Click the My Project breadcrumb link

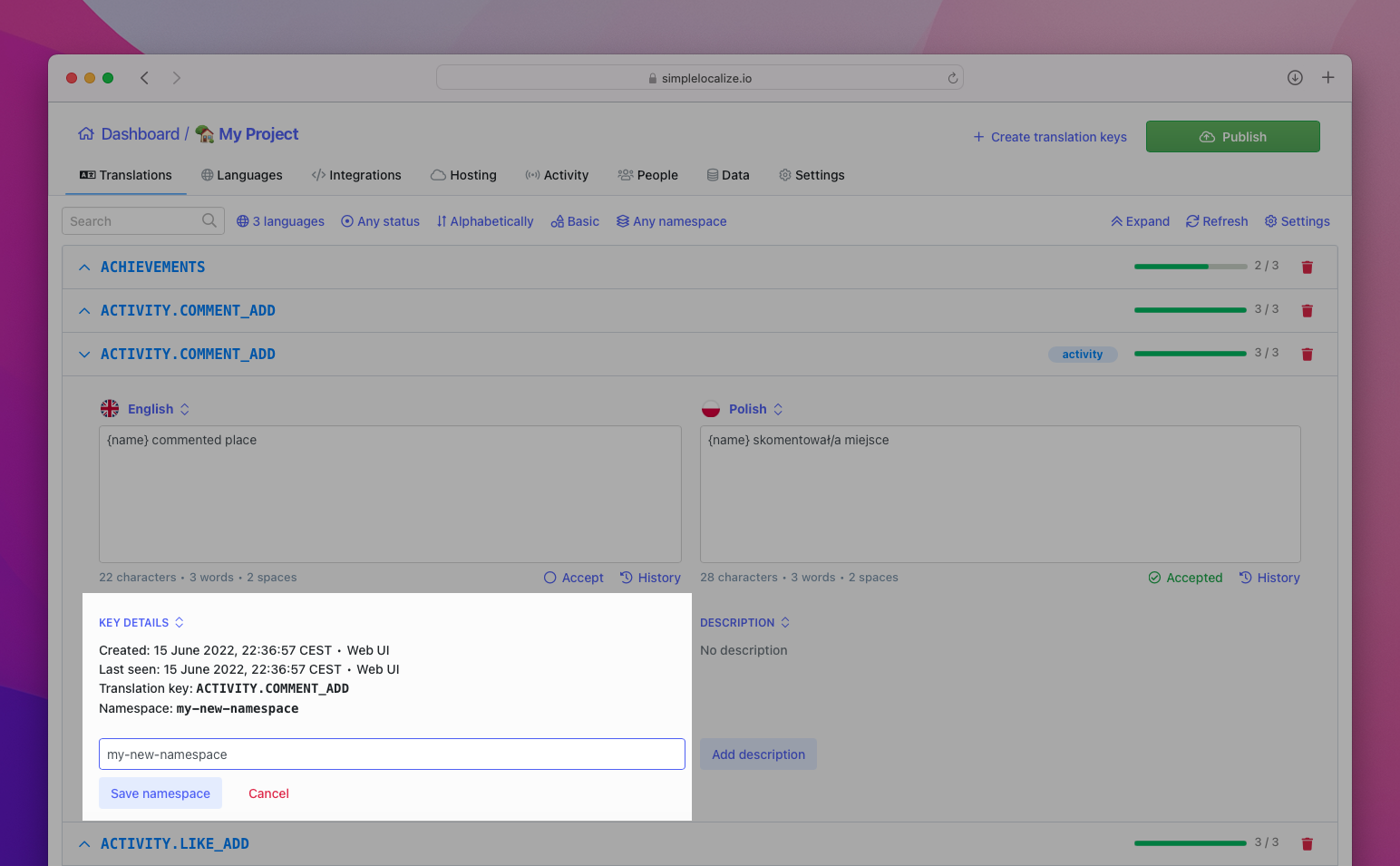(x=258, y=134)
